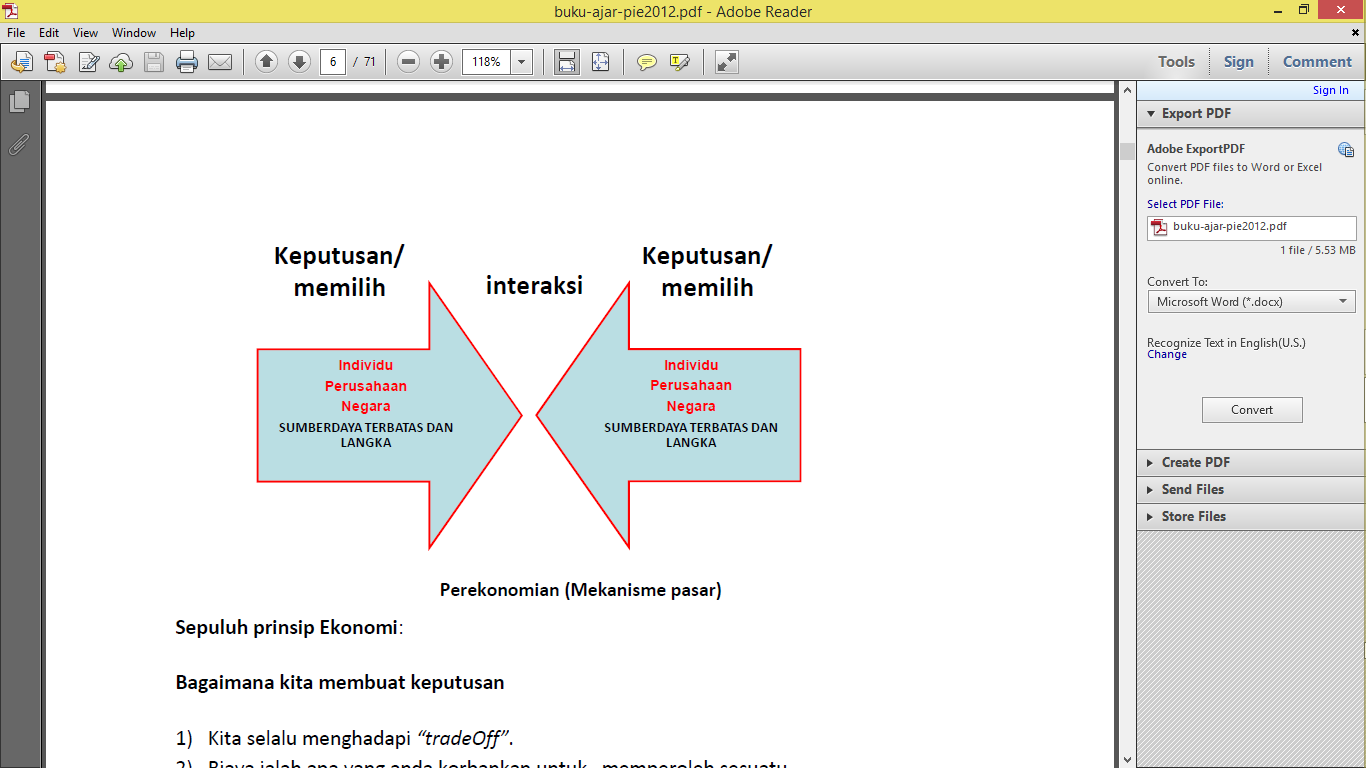Image resolution: width=1366 pixels, height=768 pixels.
Task: Click the Adobe Reader title bar icon
Action: (11, 11)
